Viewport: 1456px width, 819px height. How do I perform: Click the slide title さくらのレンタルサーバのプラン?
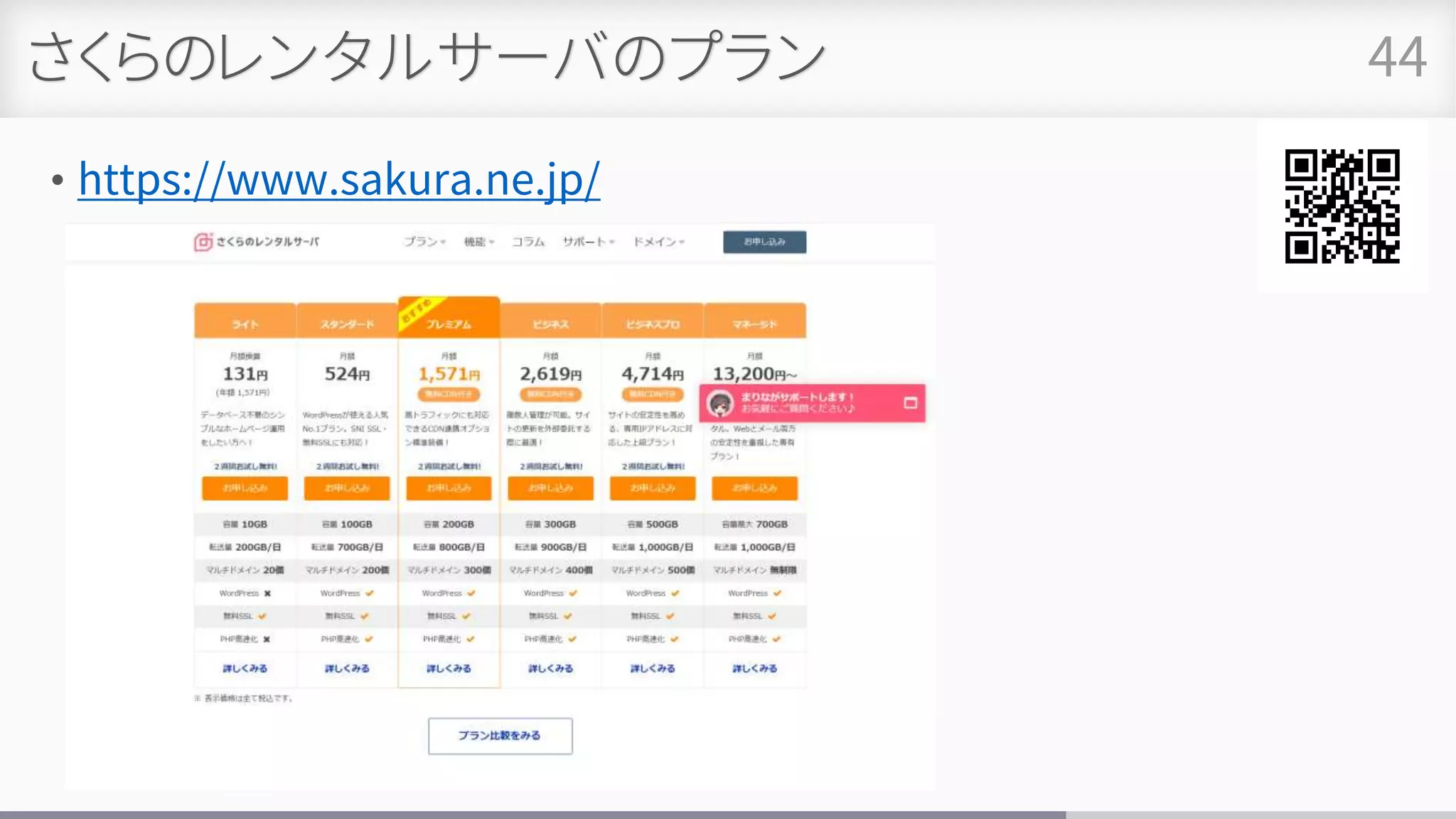(427, 57)
